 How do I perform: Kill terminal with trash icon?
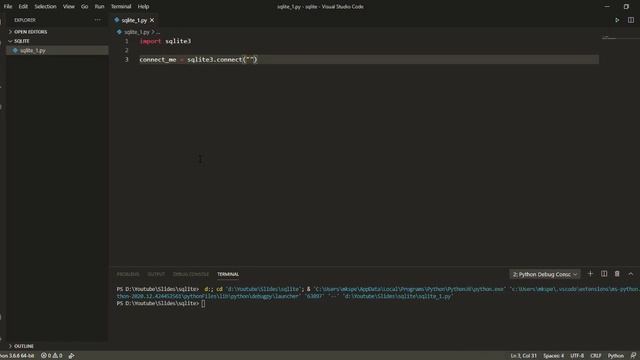[x=617, y=274]
